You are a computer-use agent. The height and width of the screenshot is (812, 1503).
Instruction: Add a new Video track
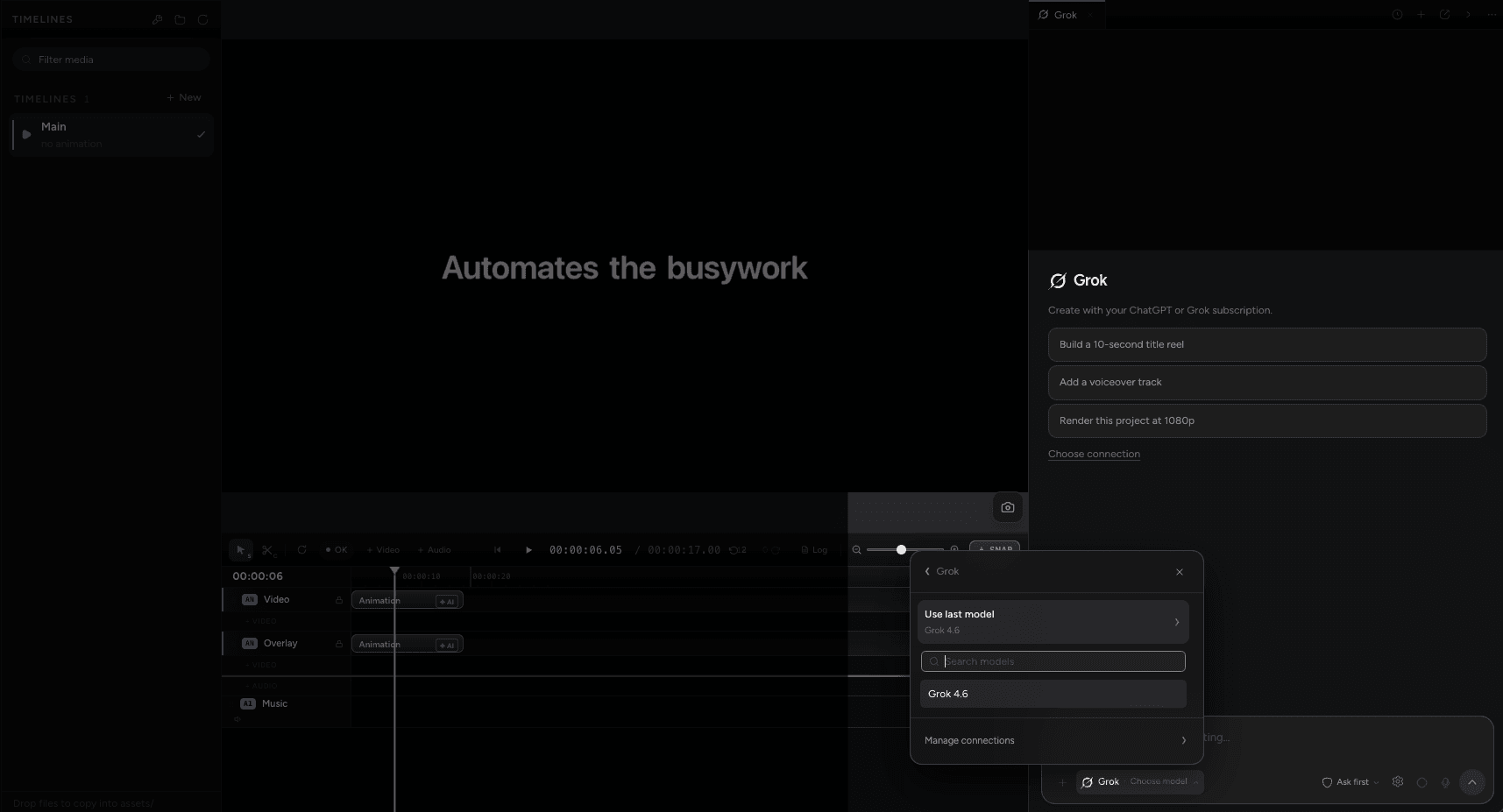pos(383,550)
